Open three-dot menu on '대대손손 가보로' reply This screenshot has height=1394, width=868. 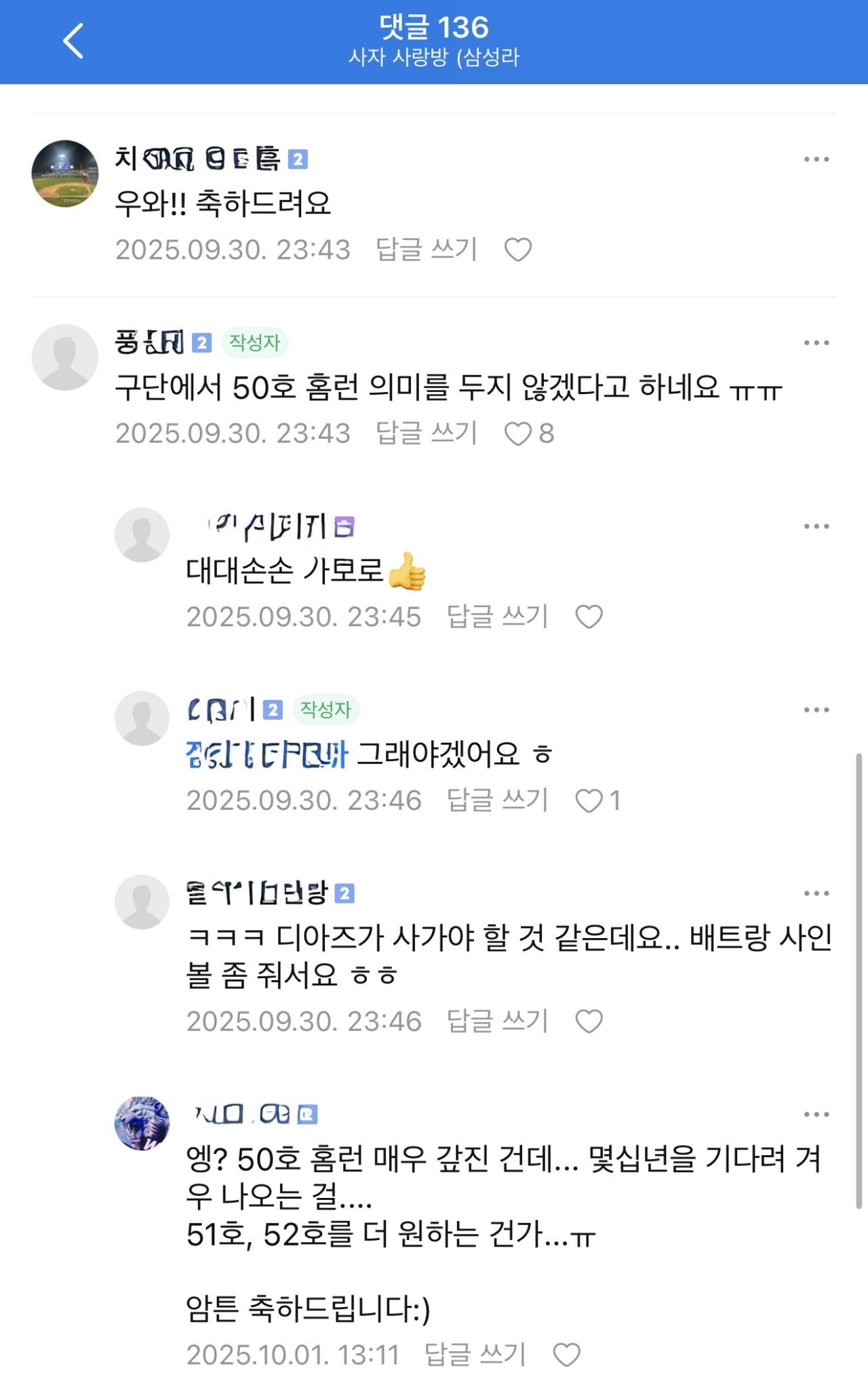[816, 526]
